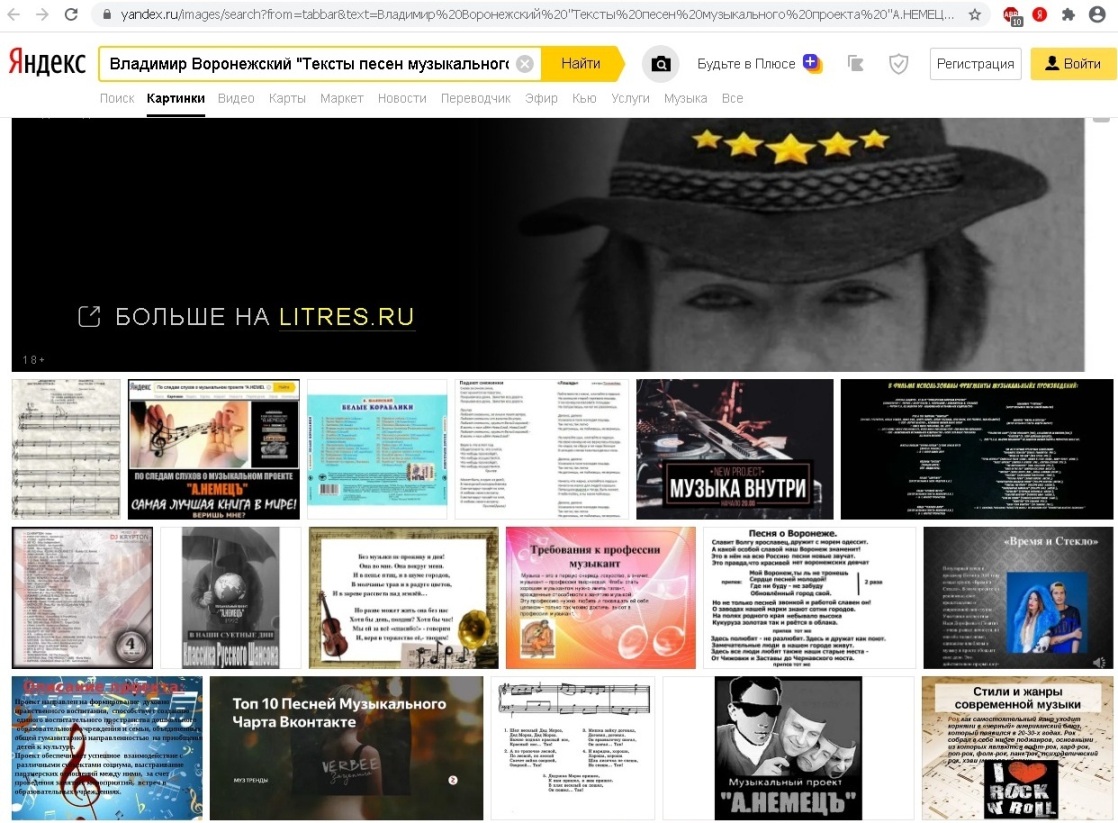The width and height of the screenshot is (1118, 823).
Task: Go back with the browser back arrow
Action: (14, 14)
